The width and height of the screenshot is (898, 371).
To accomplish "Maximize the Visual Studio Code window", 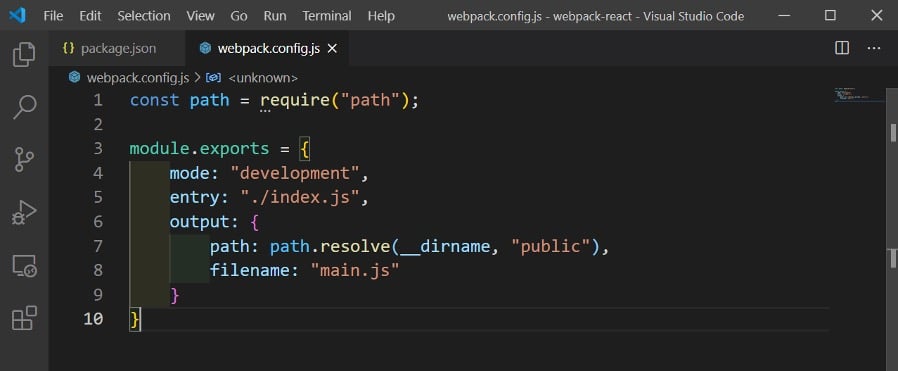I will [830, 15].
